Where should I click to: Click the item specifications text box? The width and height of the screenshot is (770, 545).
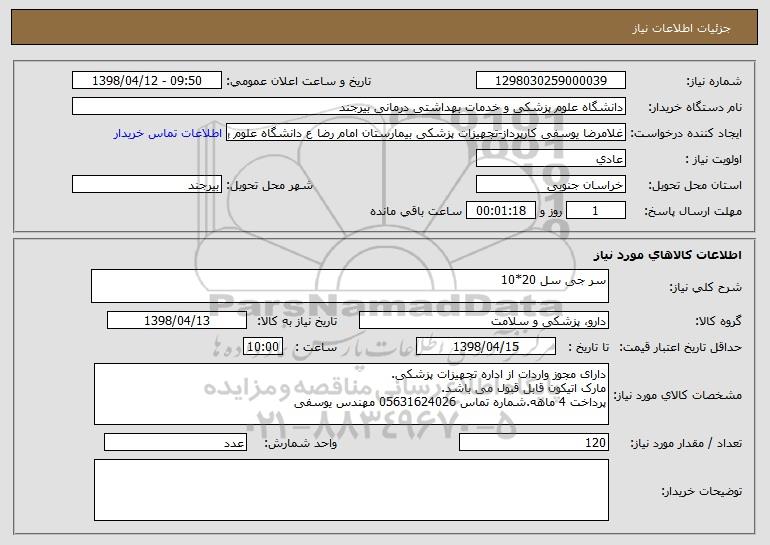pos(351,394)
